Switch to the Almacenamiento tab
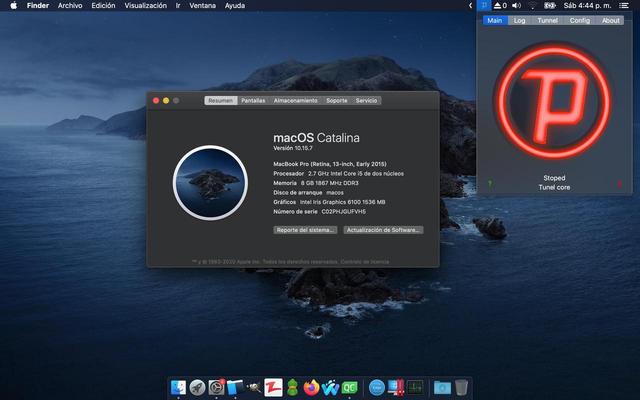The width and height of the screenshot is (640, 400). point(296,100)
